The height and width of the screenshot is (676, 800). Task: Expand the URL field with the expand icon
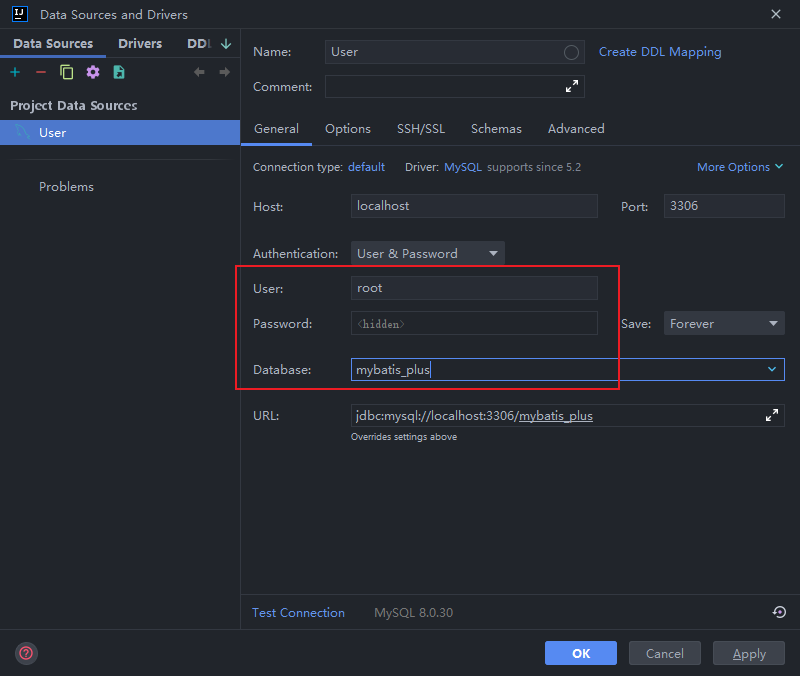[772, 415]
